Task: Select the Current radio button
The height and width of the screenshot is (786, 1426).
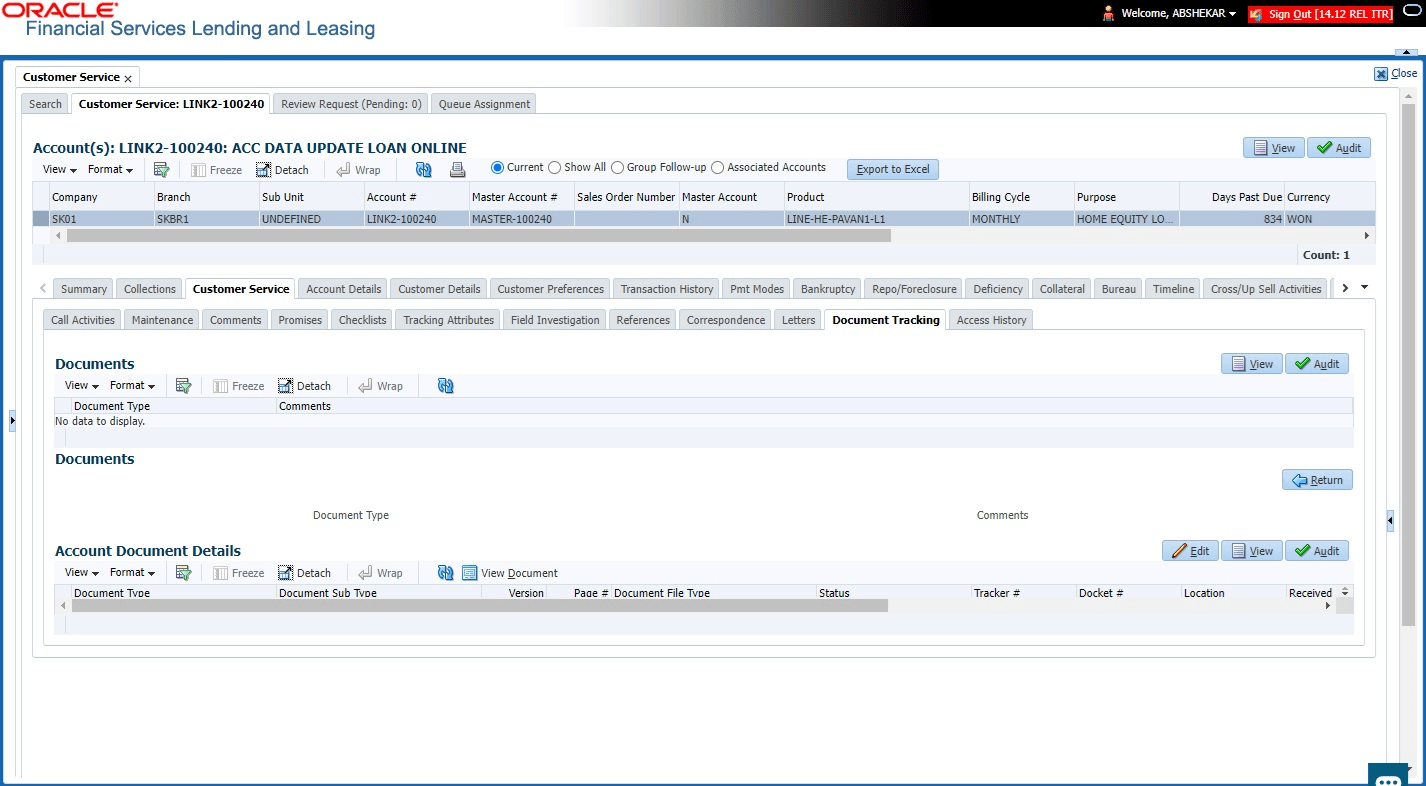Action: point(497,168)
